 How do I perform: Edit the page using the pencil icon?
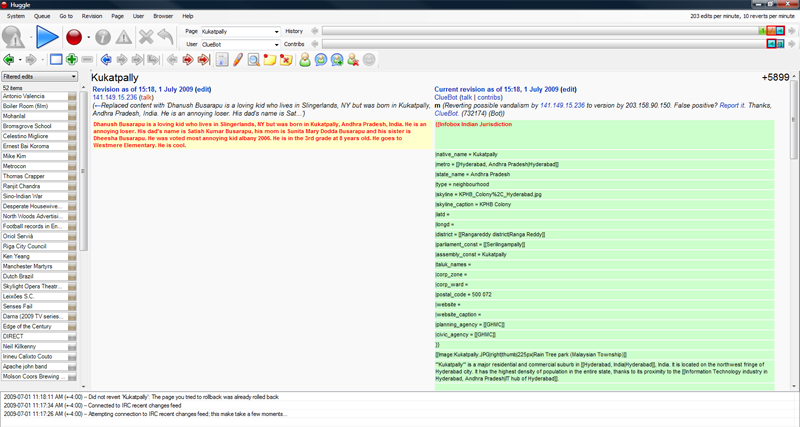coord(237,60)
